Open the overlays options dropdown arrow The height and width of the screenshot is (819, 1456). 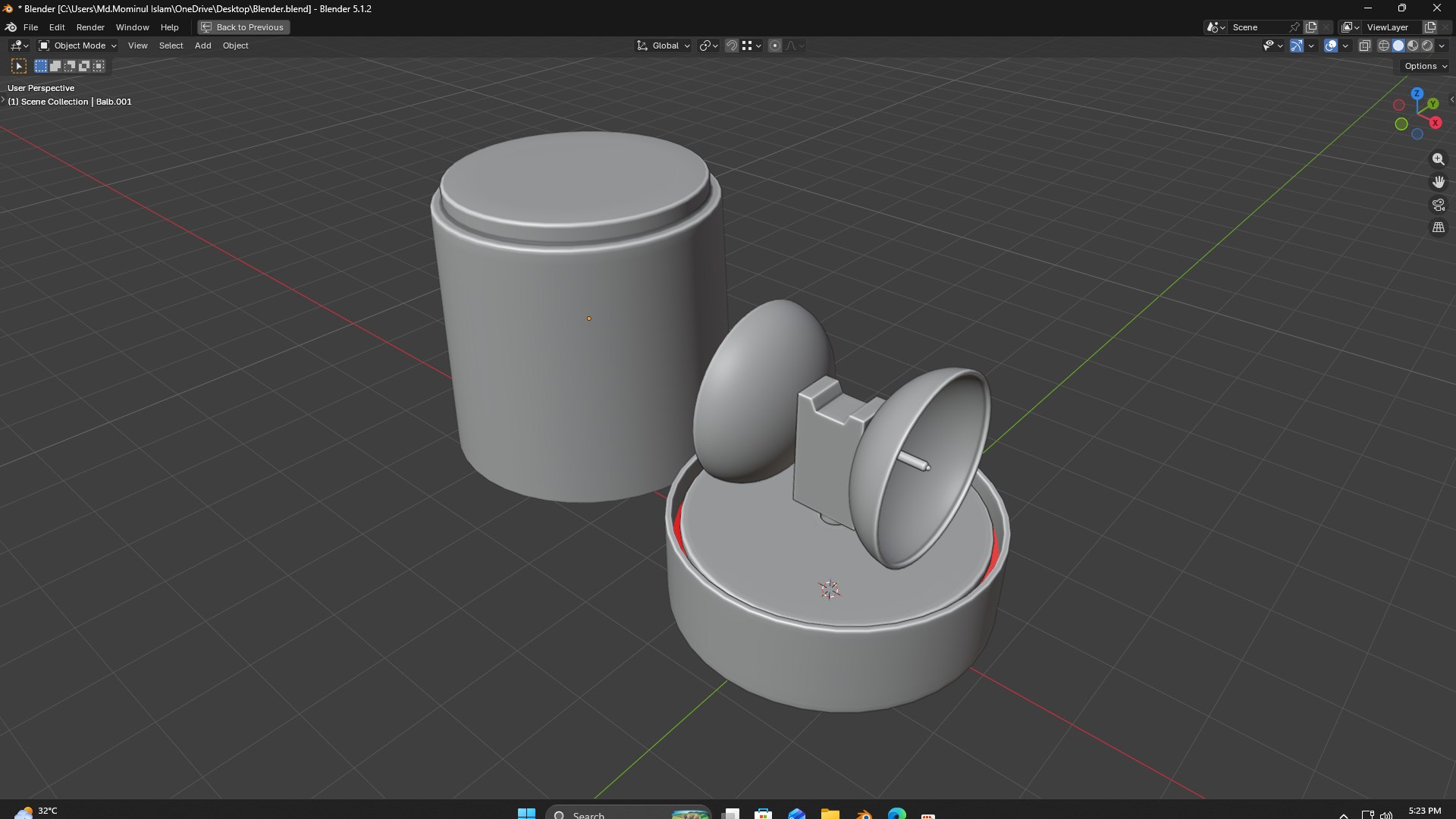pos(1345,45)
